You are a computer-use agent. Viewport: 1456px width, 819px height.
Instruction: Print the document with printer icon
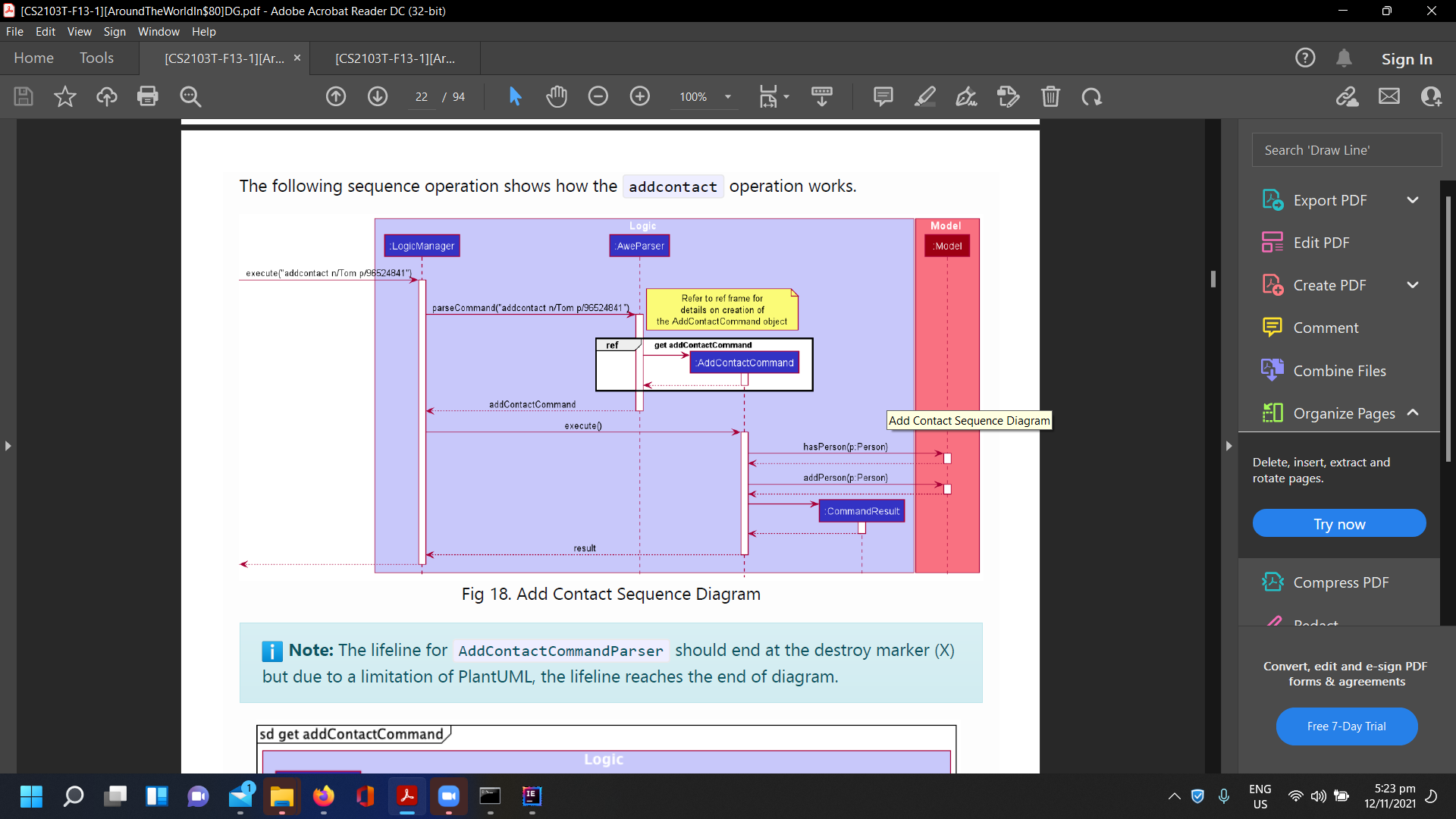pyautogui.click(x=148, y=96)
